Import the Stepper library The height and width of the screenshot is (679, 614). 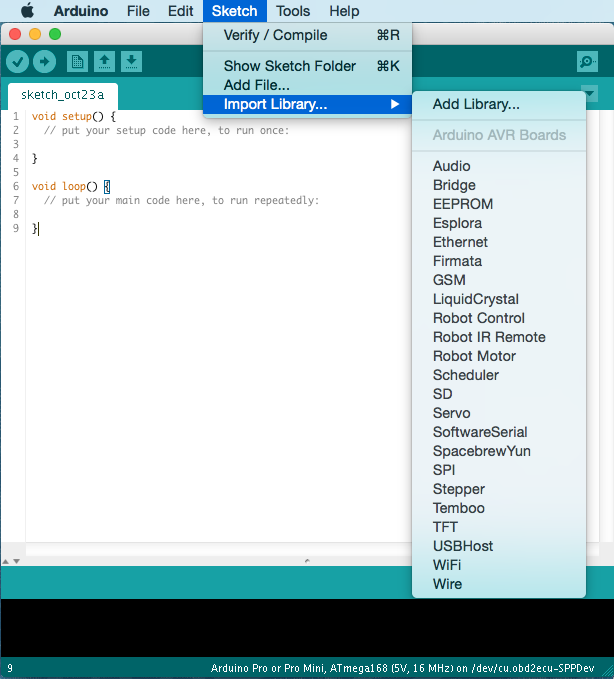499,489
